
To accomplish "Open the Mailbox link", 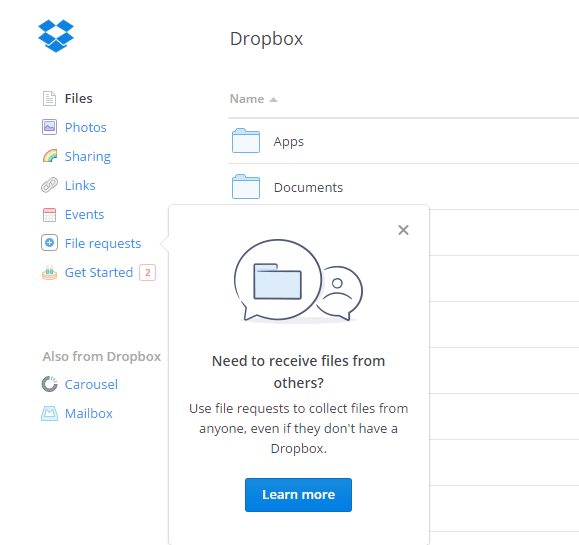I will [x=89, y=414].
